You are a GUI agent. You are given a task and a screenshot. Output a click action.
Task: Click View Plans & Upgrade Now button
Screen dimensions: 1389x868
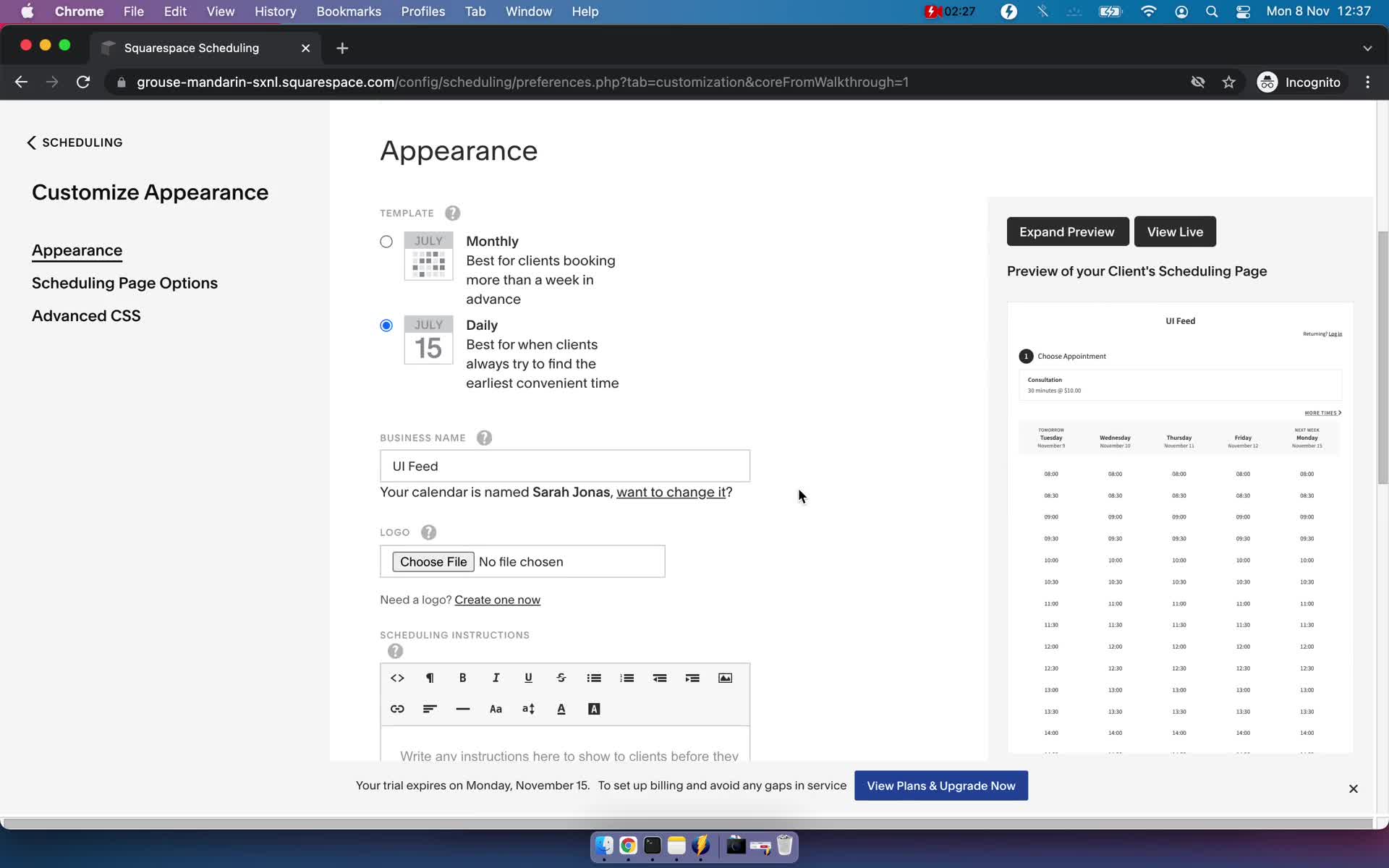[x=942, y=785]
